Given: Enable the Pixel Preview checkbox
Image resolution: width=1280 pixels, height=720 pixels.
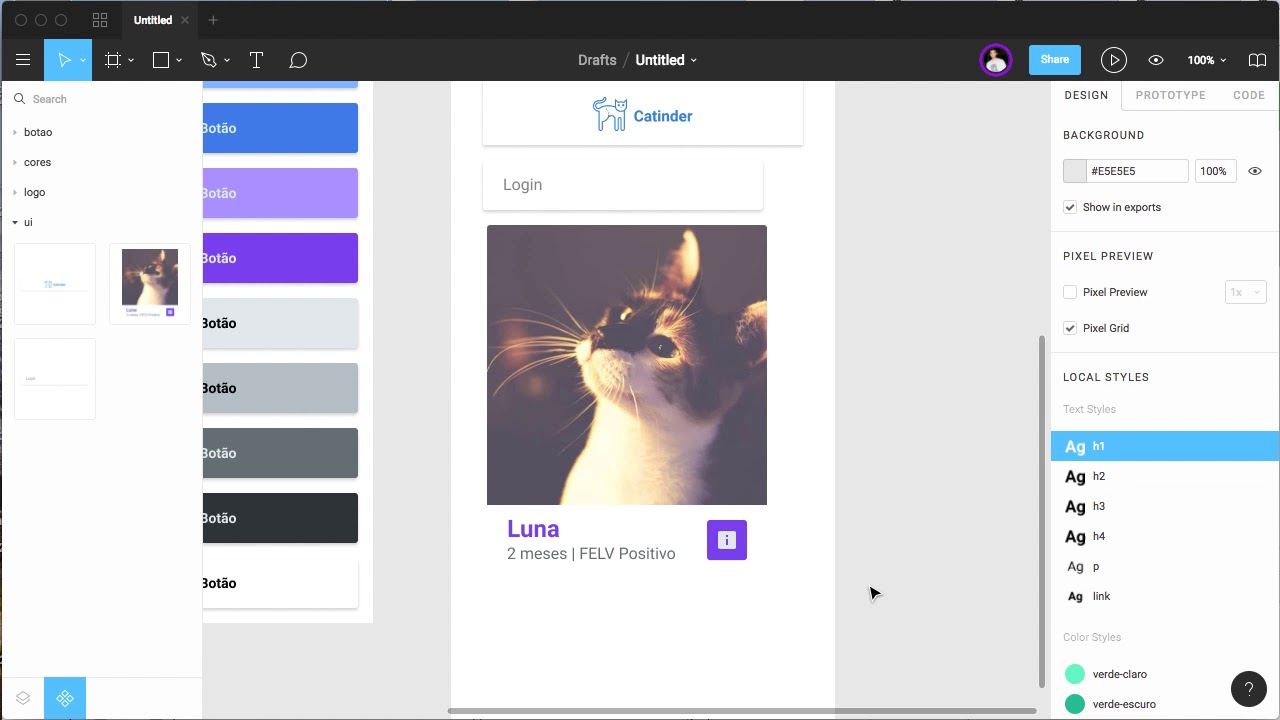Looking at the screenshot, I should pos(1070,292).
